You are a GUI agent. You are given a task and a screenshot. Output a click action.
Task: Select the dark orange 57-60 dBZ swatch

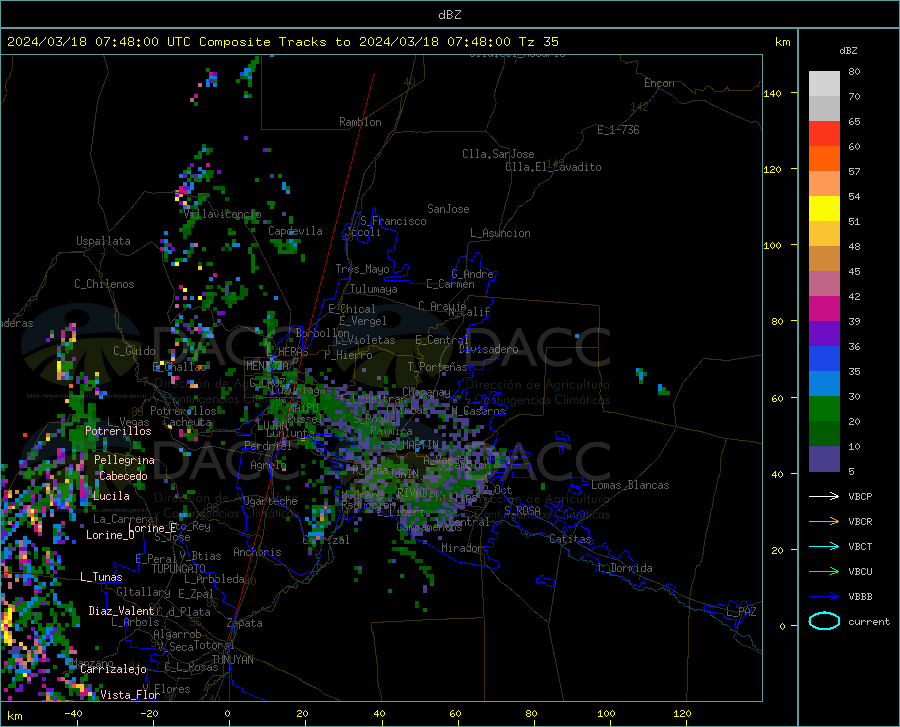coord(824,158)
